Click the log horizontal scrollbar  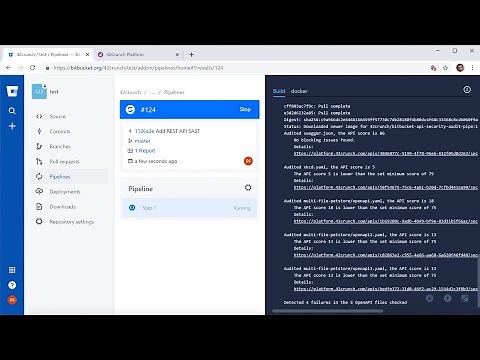pyautogui.click(x=328, y=311)
